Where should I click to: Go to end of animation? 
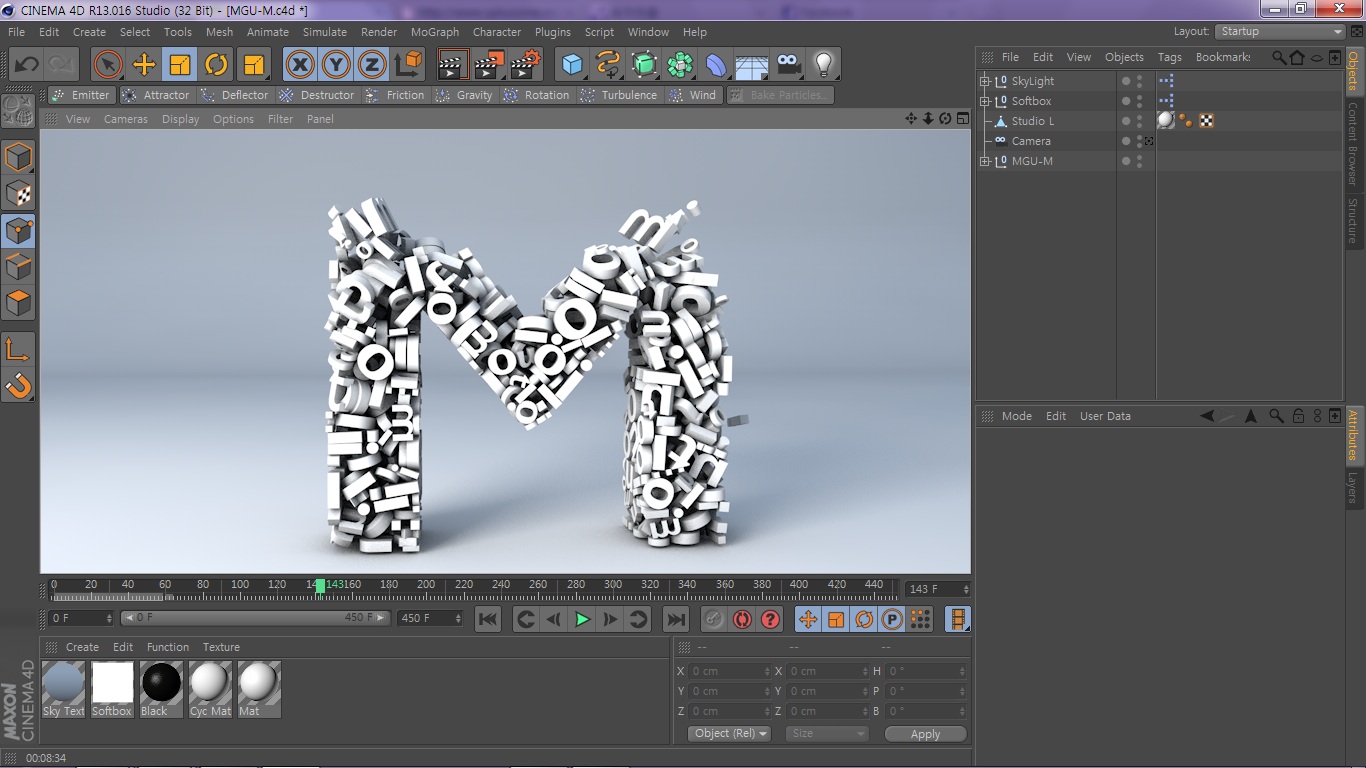676,620
